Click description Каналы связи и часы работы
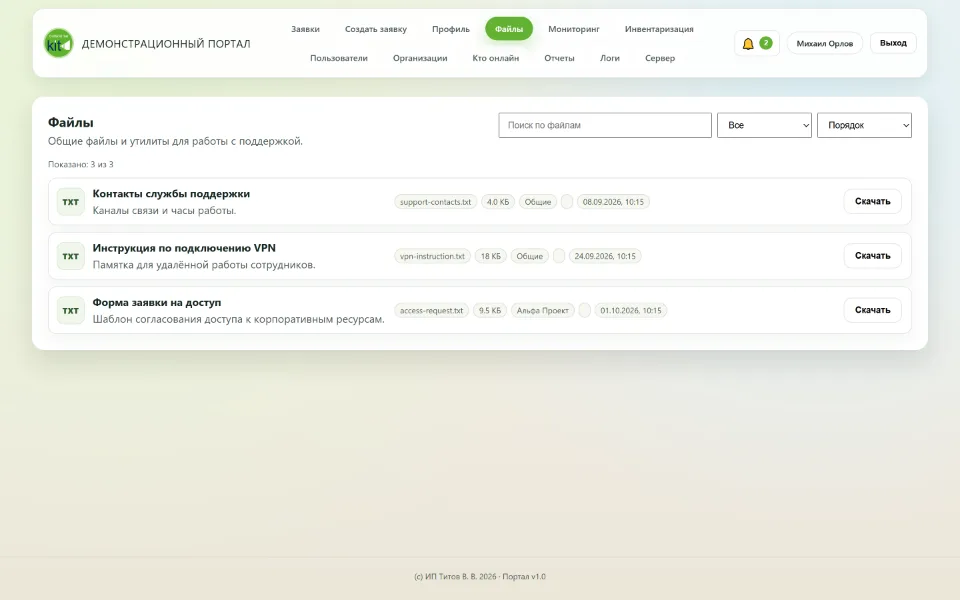Viewport: 960px width, 600px height. tap(164, 211)
